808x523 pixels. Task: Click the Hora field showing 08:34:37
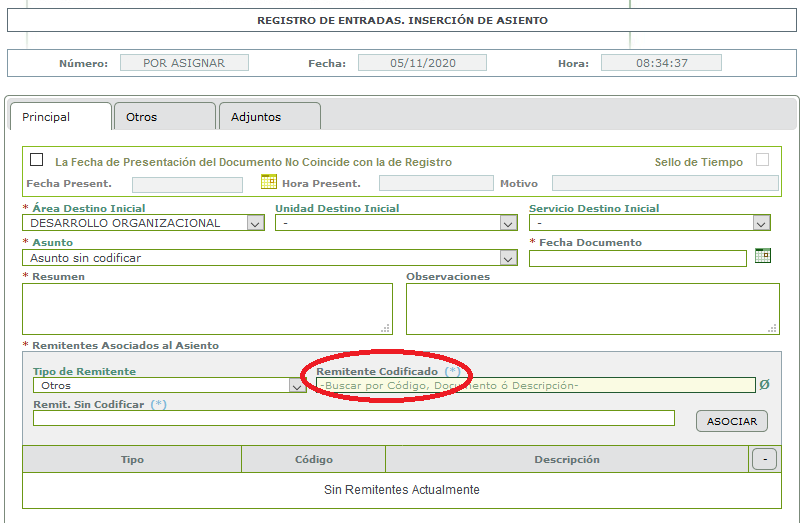tap(661, 63)
